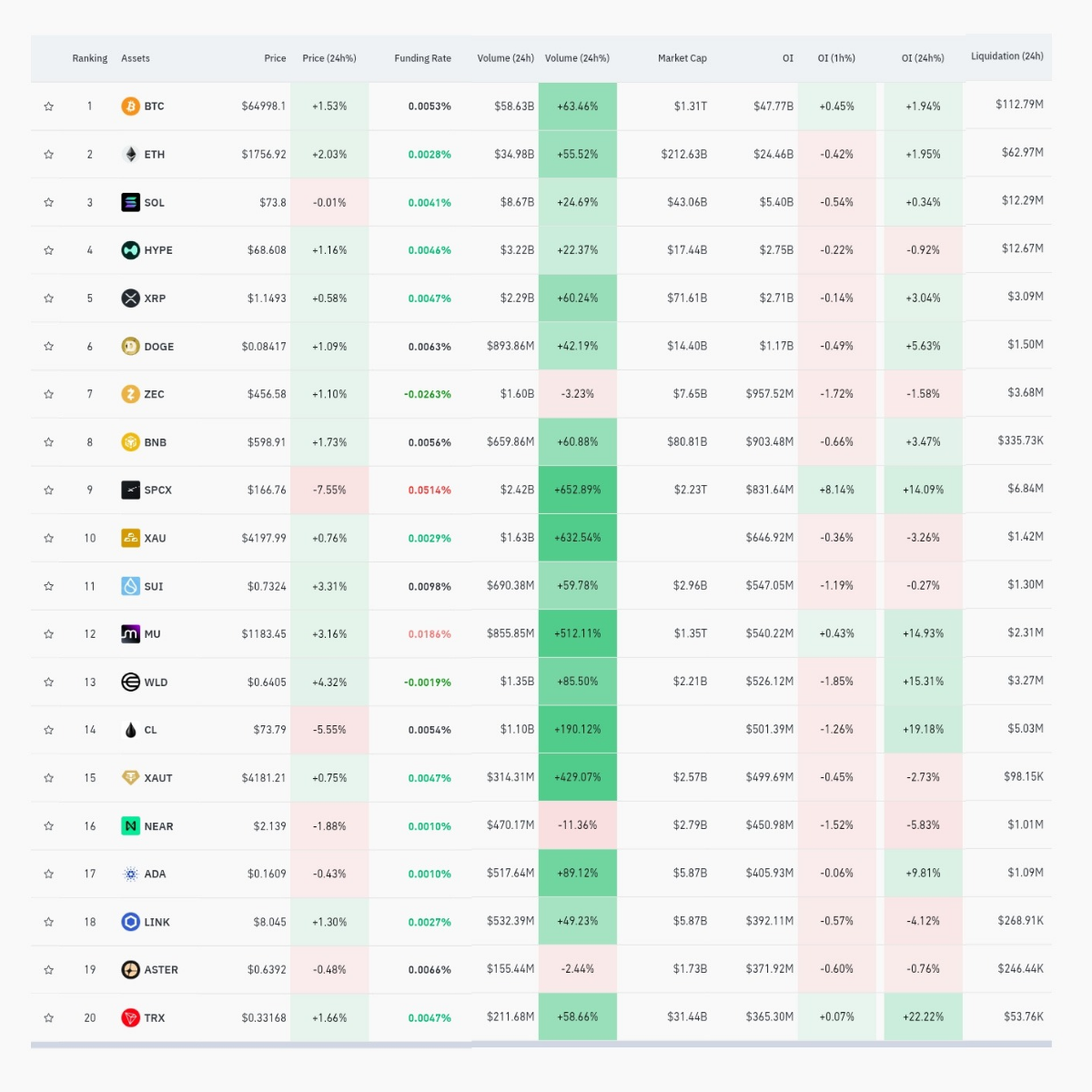Click the CL oil drop icon
This screenshot has width=1092, height=1092.
[130, 730]
